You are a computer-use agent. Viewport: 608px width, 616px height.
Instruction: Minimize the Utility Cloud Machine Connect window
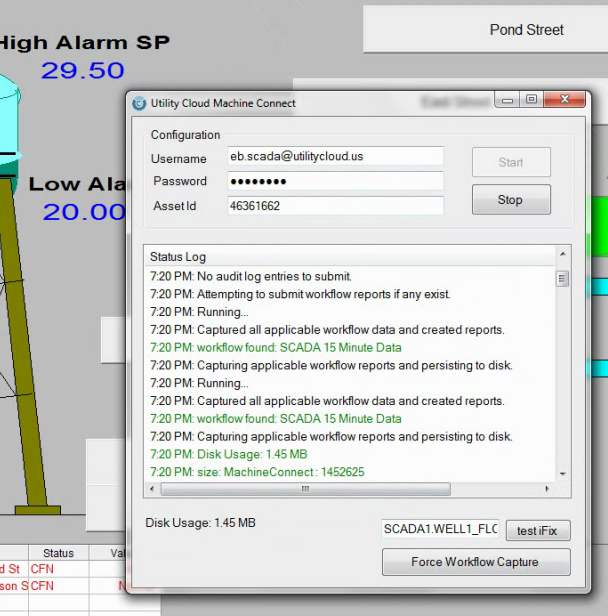509,100
